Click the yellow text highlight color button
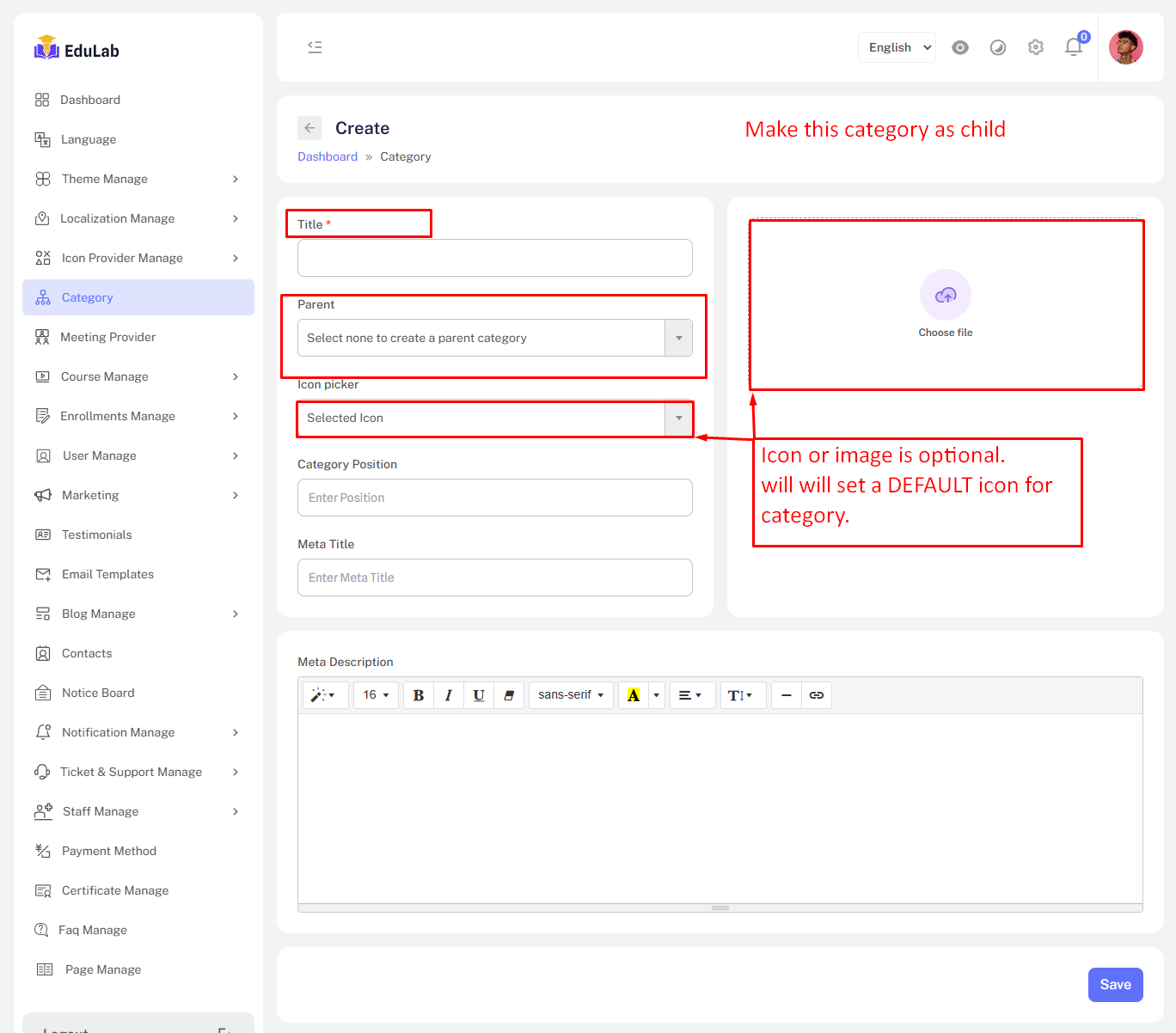1176x1033 pixels. (x=634, y=695)
